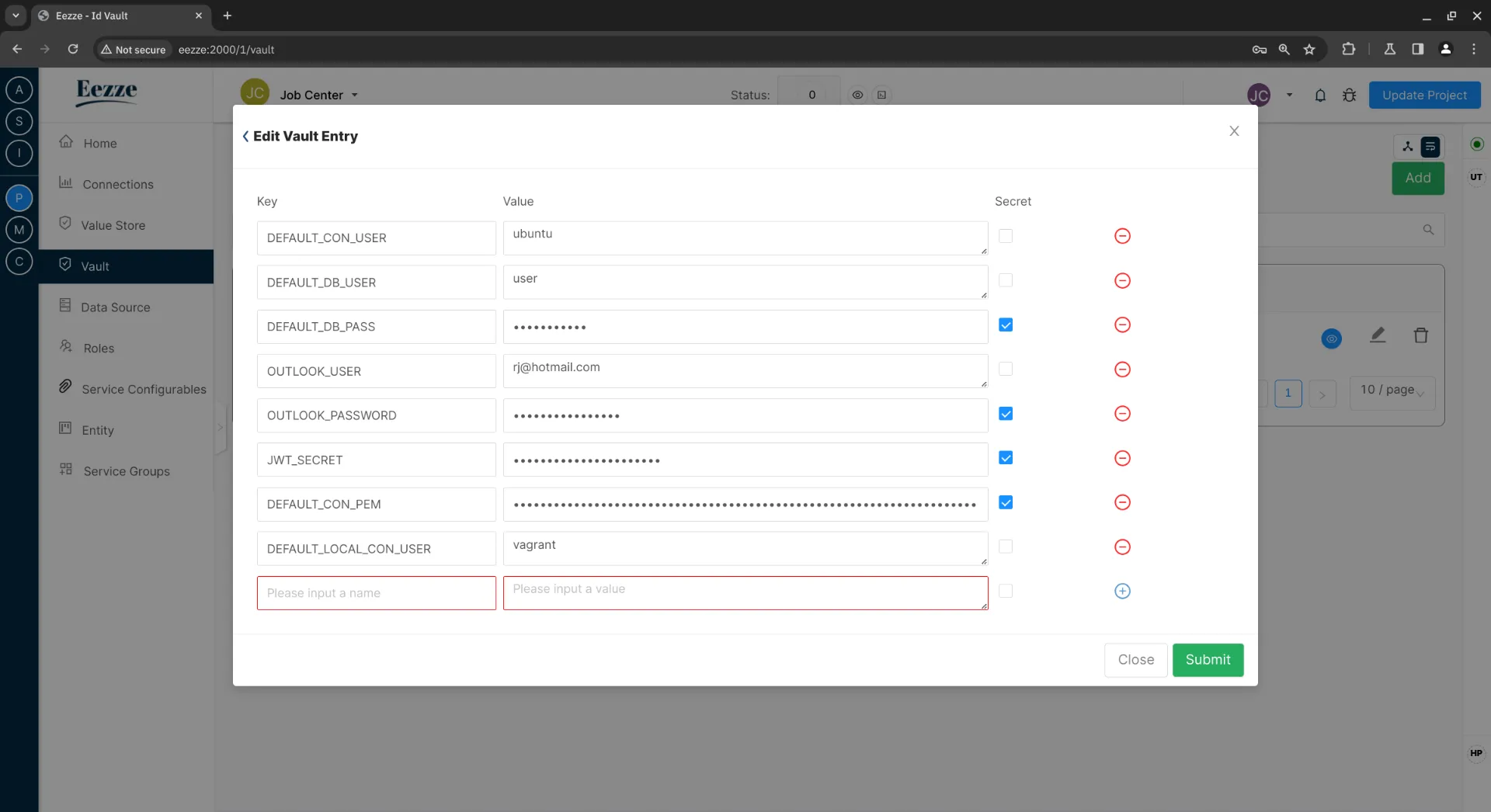1491x812 pixels.
Task: Disable Secret checkbox for DEFAULT_CON_PEM
Action: click(x=1006, y=503)
